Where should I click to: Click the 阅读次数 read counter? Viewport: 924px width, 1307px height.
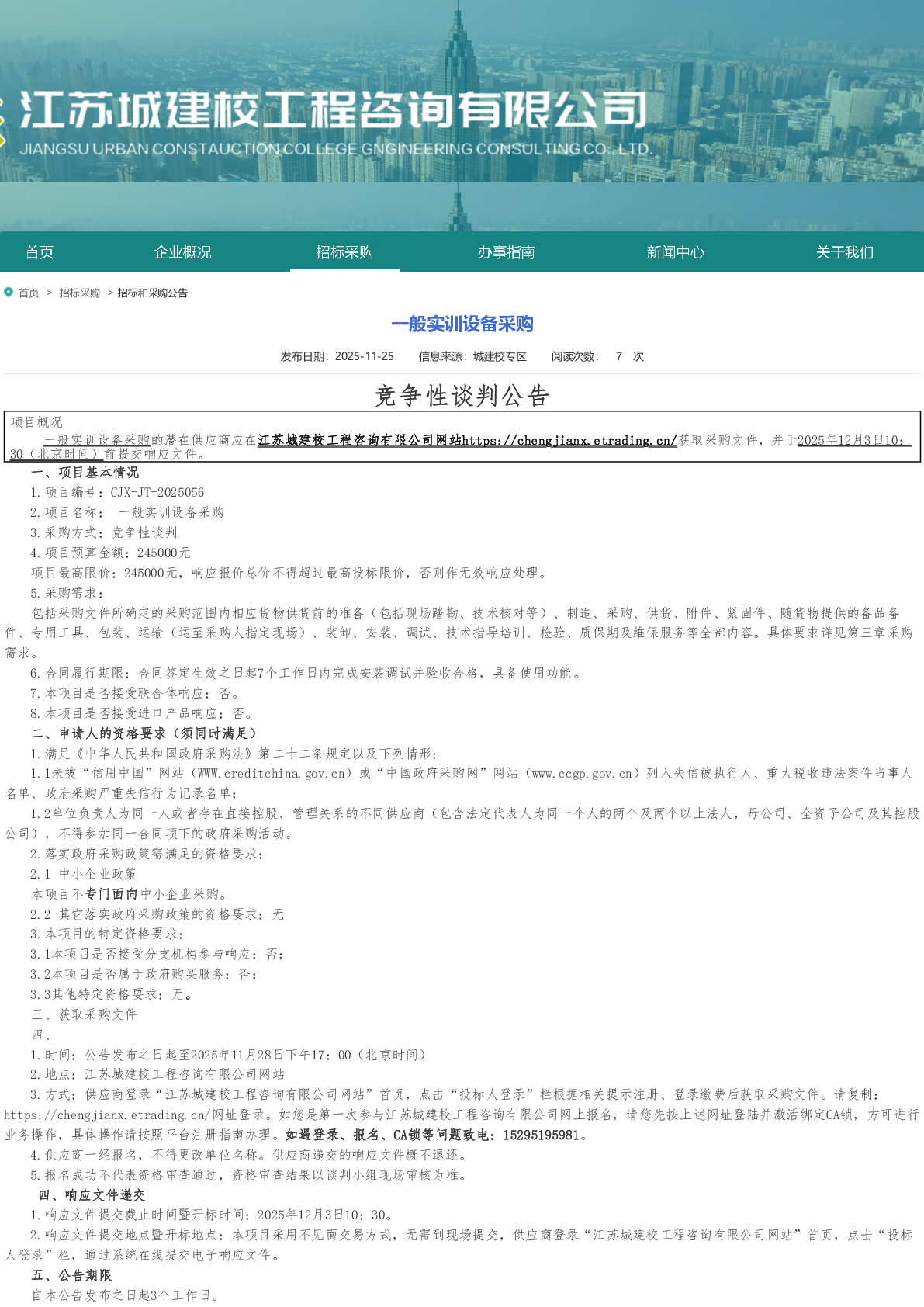pos(597,356)
